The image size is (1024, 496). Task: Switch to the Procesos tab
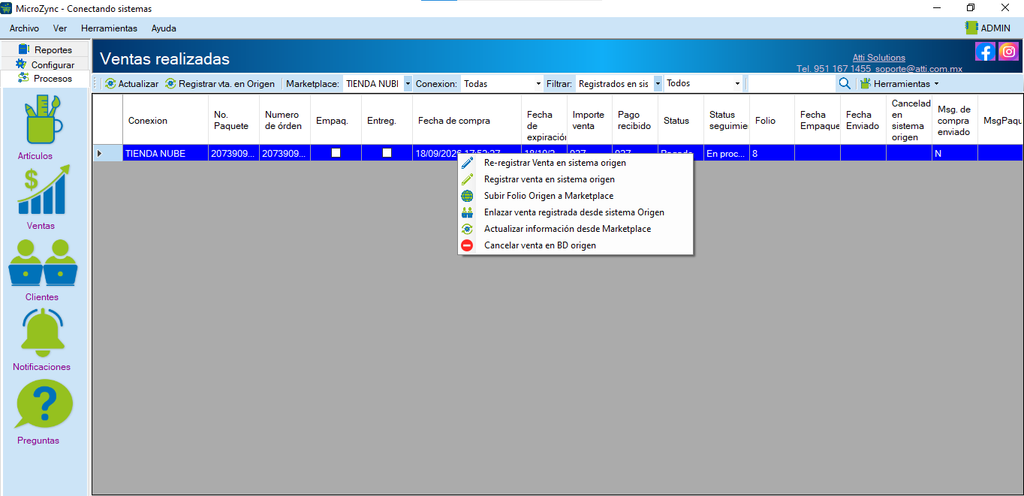point(46,78)
